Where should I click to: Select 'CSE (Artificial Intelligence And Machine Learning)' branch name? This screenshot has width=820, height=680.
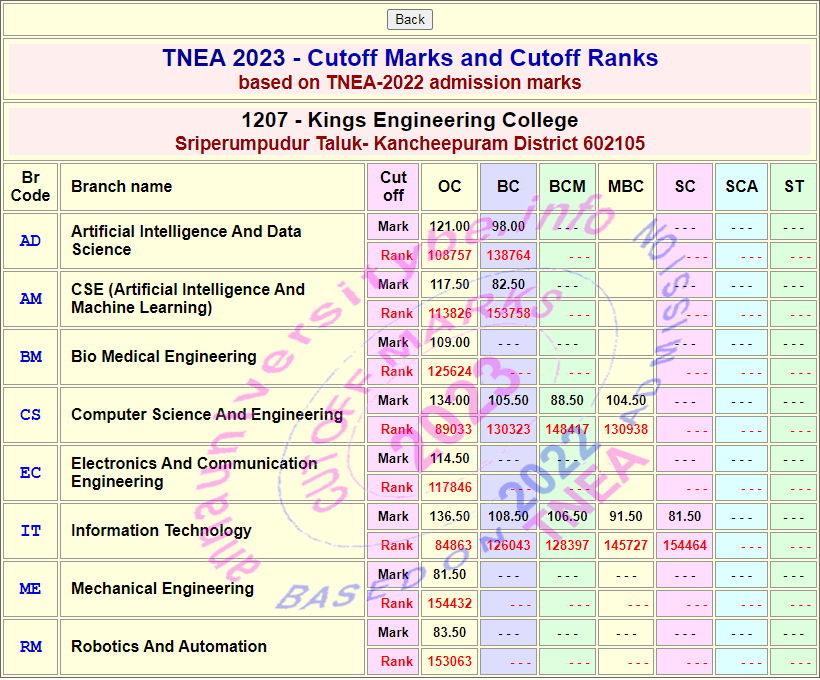pos(188,299)
